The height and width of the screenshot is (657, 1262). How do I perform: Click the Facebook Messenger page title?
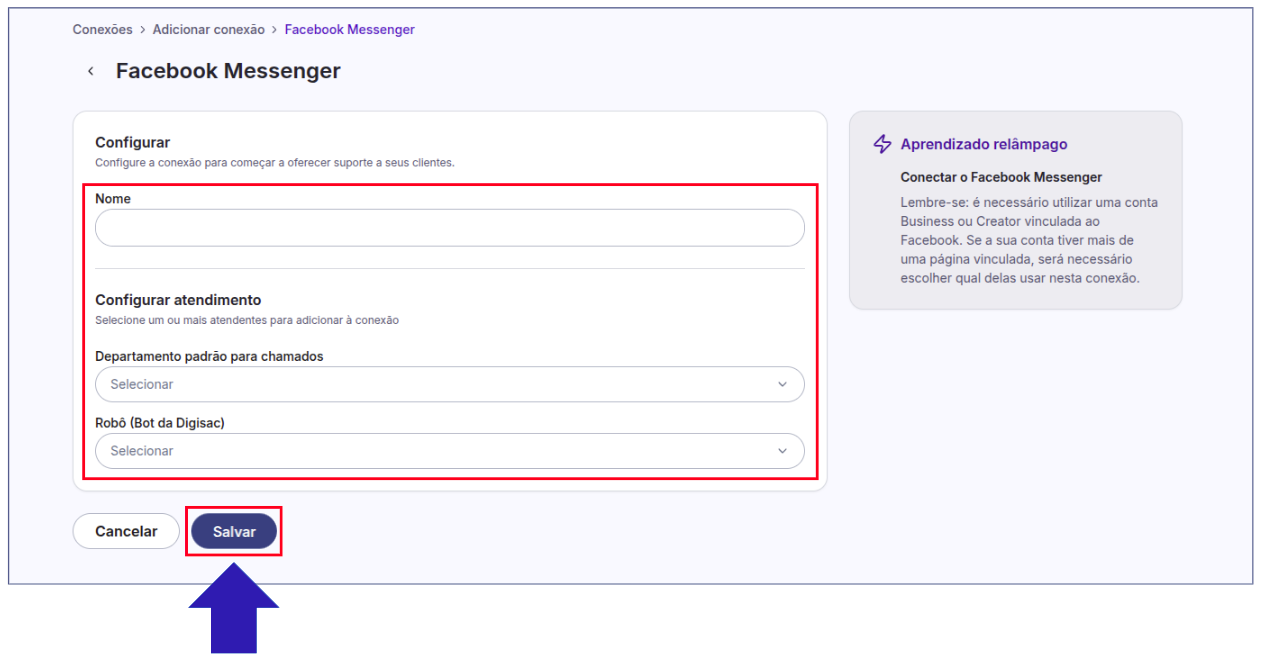[228, 71]
